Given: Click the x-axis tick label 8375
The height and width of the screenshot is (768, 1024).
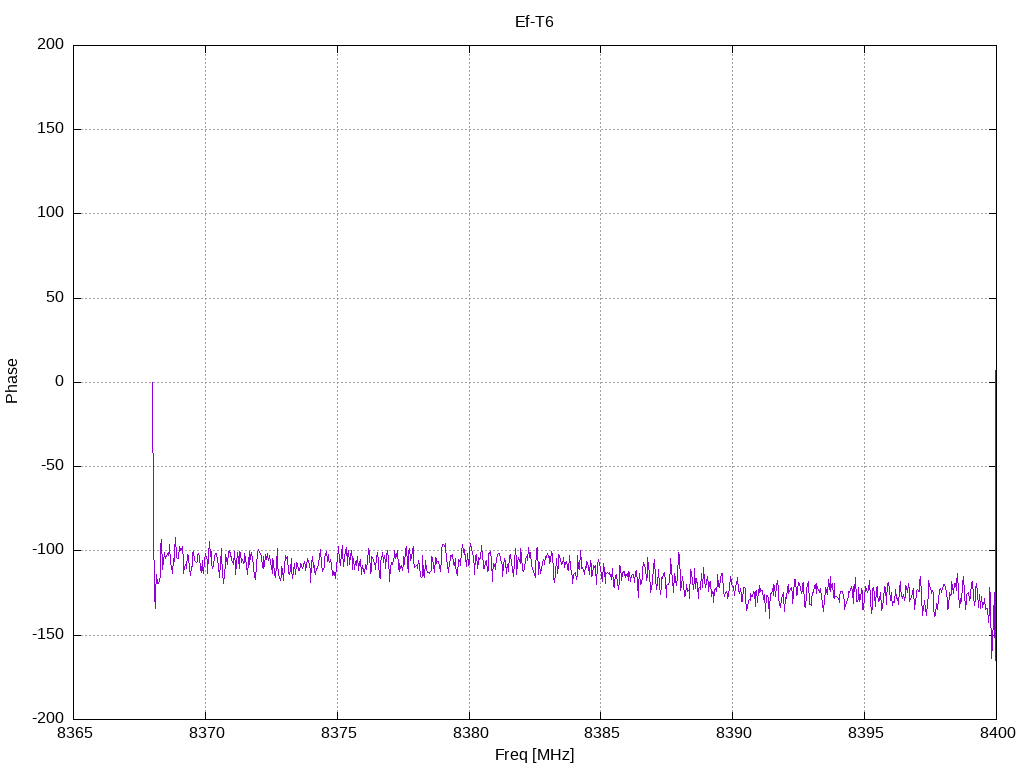Looking at the screenshot, I should 338,733.
